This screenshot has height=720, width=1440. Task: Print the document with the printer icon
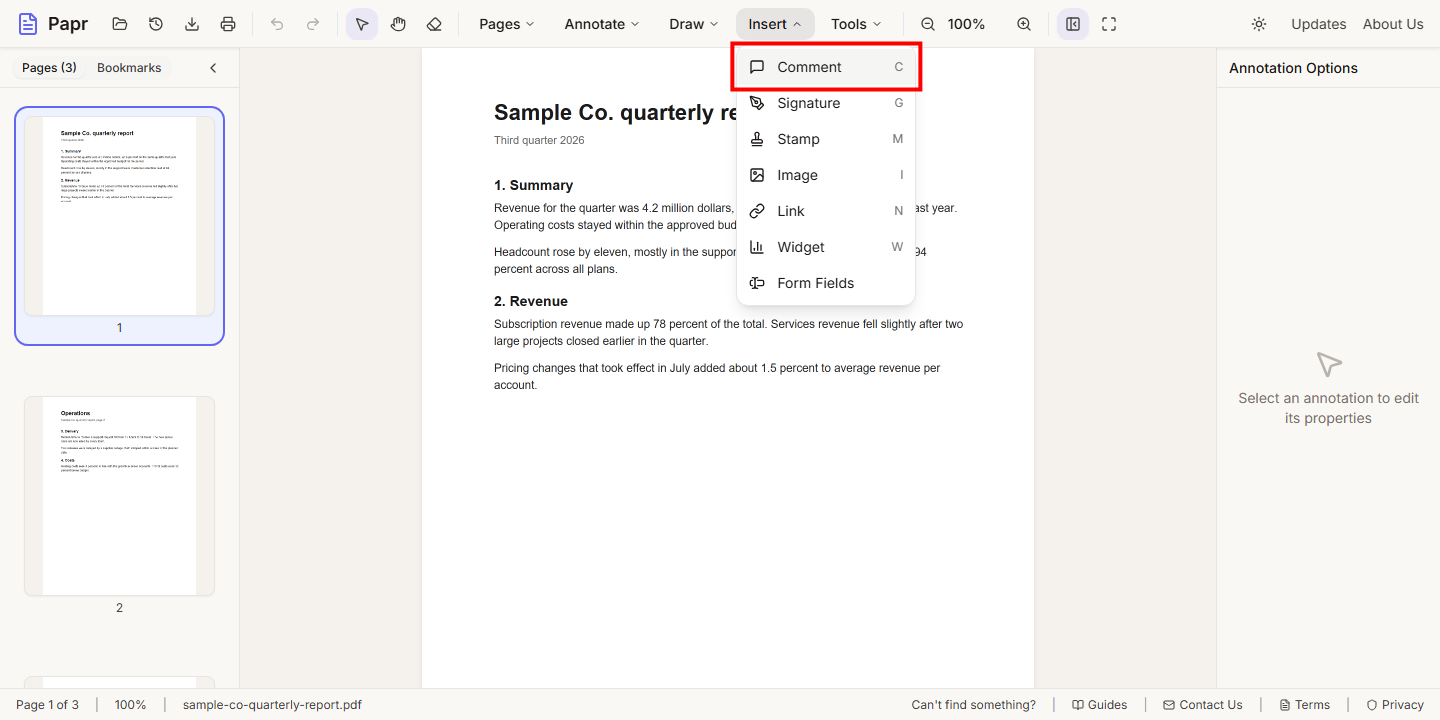(x=228, y=24)
